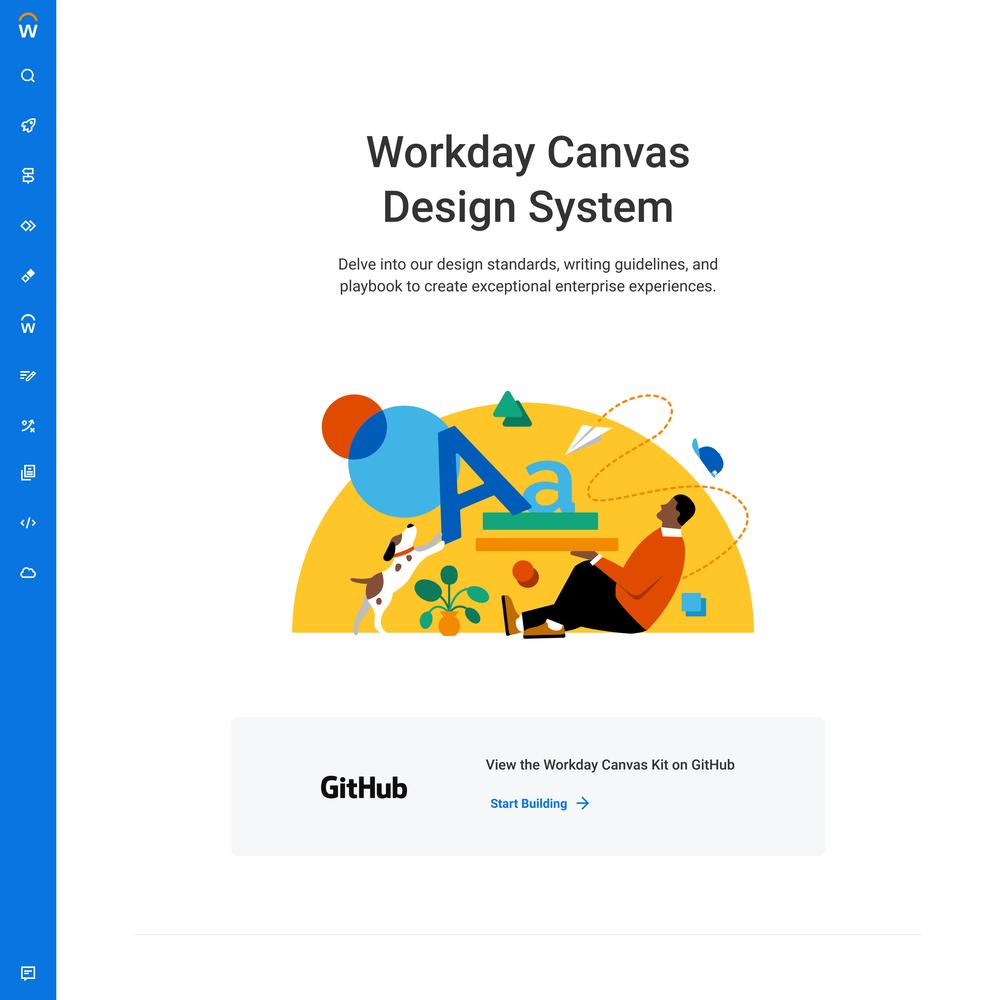Click the hero typography illustration
This screenshot has width=1000, height=1000.
pyautogui.click(x=523, y=514)
